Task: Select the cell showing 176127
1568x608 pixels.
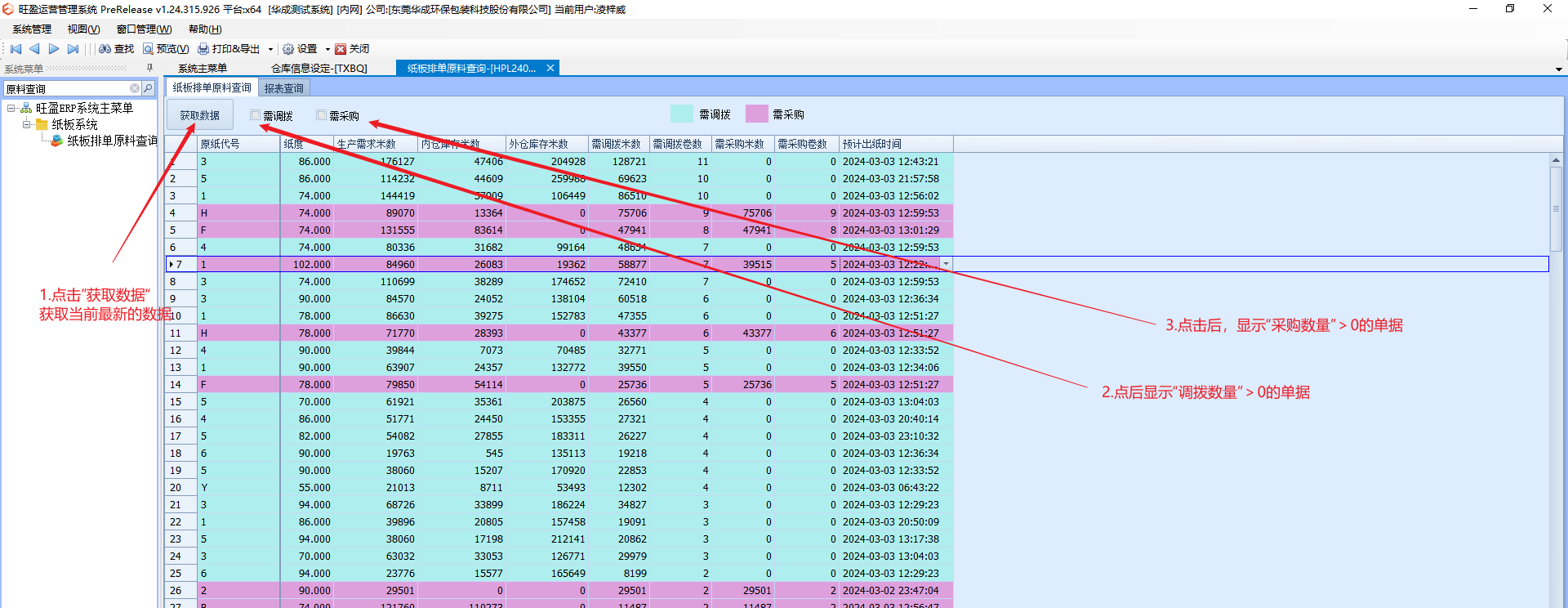Action: tap(376, 162)
